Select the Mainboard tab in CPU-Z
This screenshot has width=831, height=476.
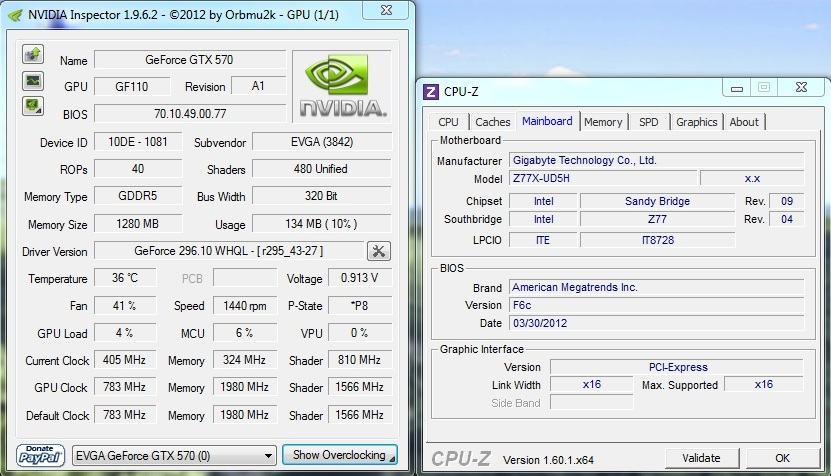click(547, 121)
